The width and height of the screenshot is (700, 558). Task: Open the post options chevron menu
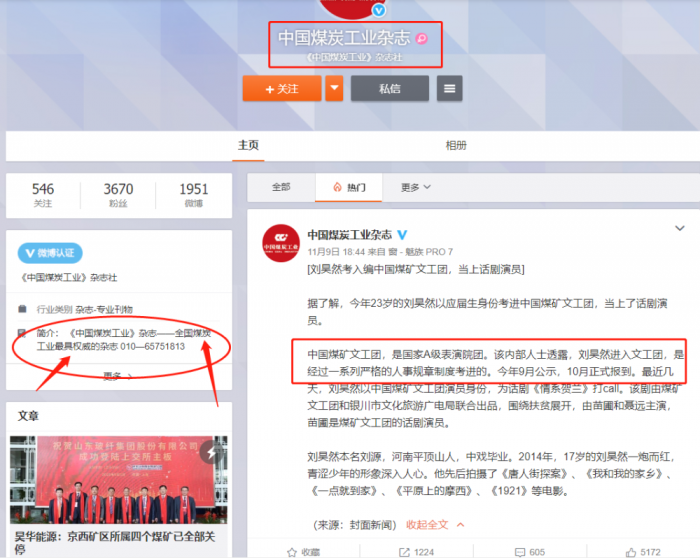pyautogui.click(x=679, y=228)
